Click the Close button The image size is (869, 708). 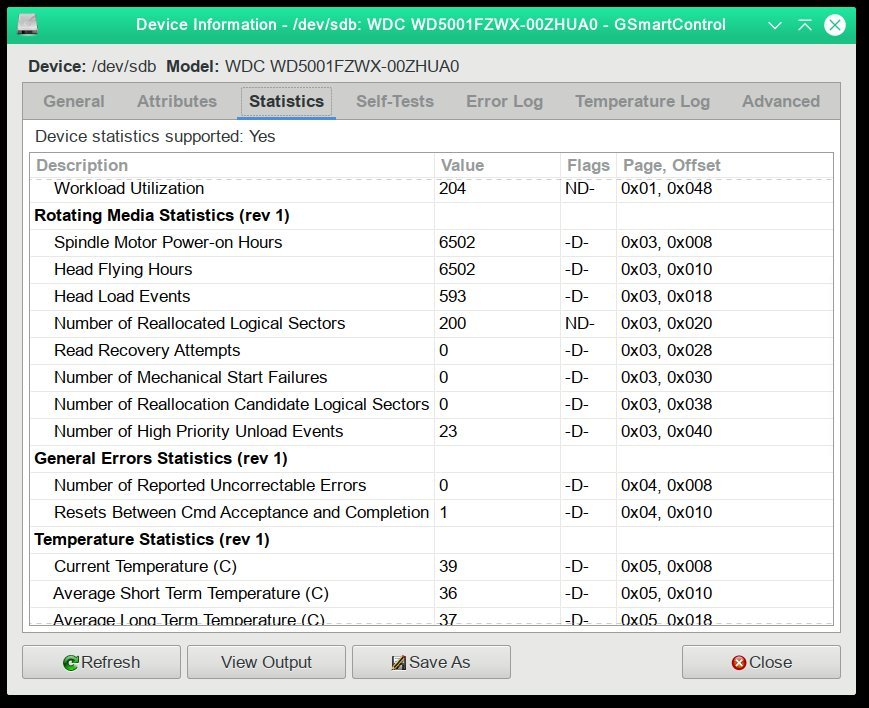coord(761,661)
